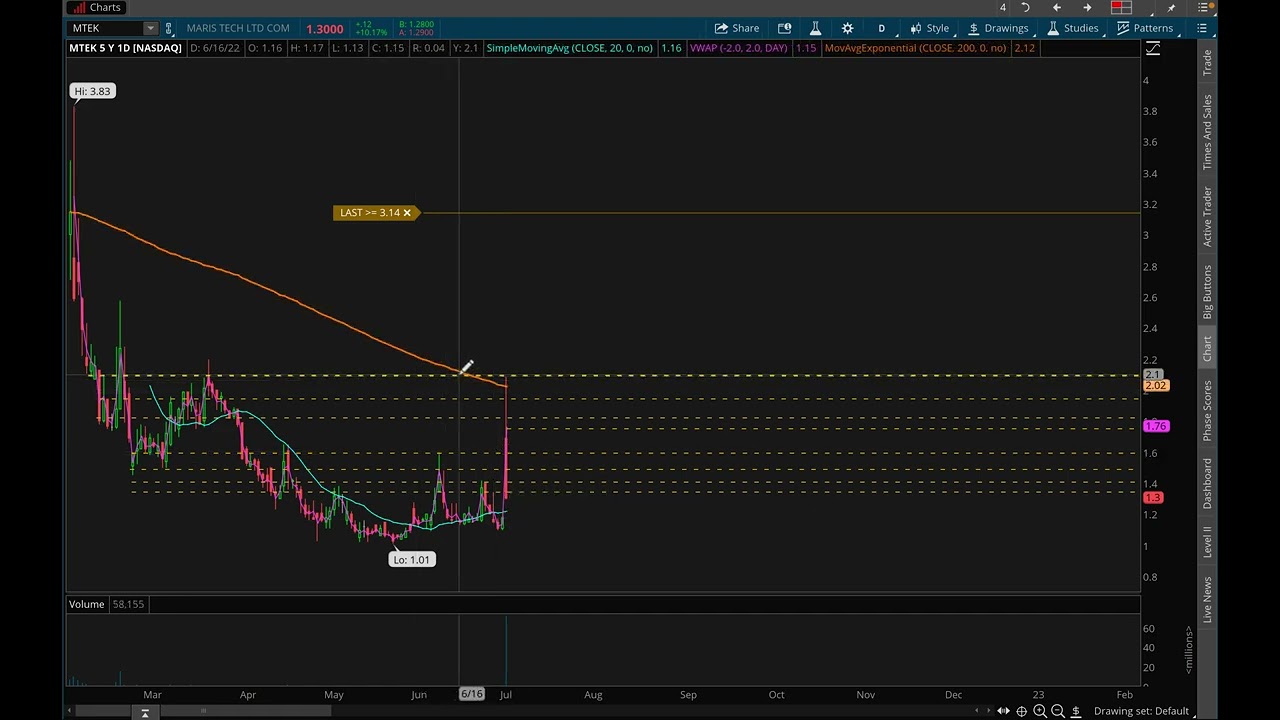Image resolution: width=1280 pixels, height=720 pixels.
Task: Click the 6/16 date marker on time axis
Action: click(x=471, y=694)
